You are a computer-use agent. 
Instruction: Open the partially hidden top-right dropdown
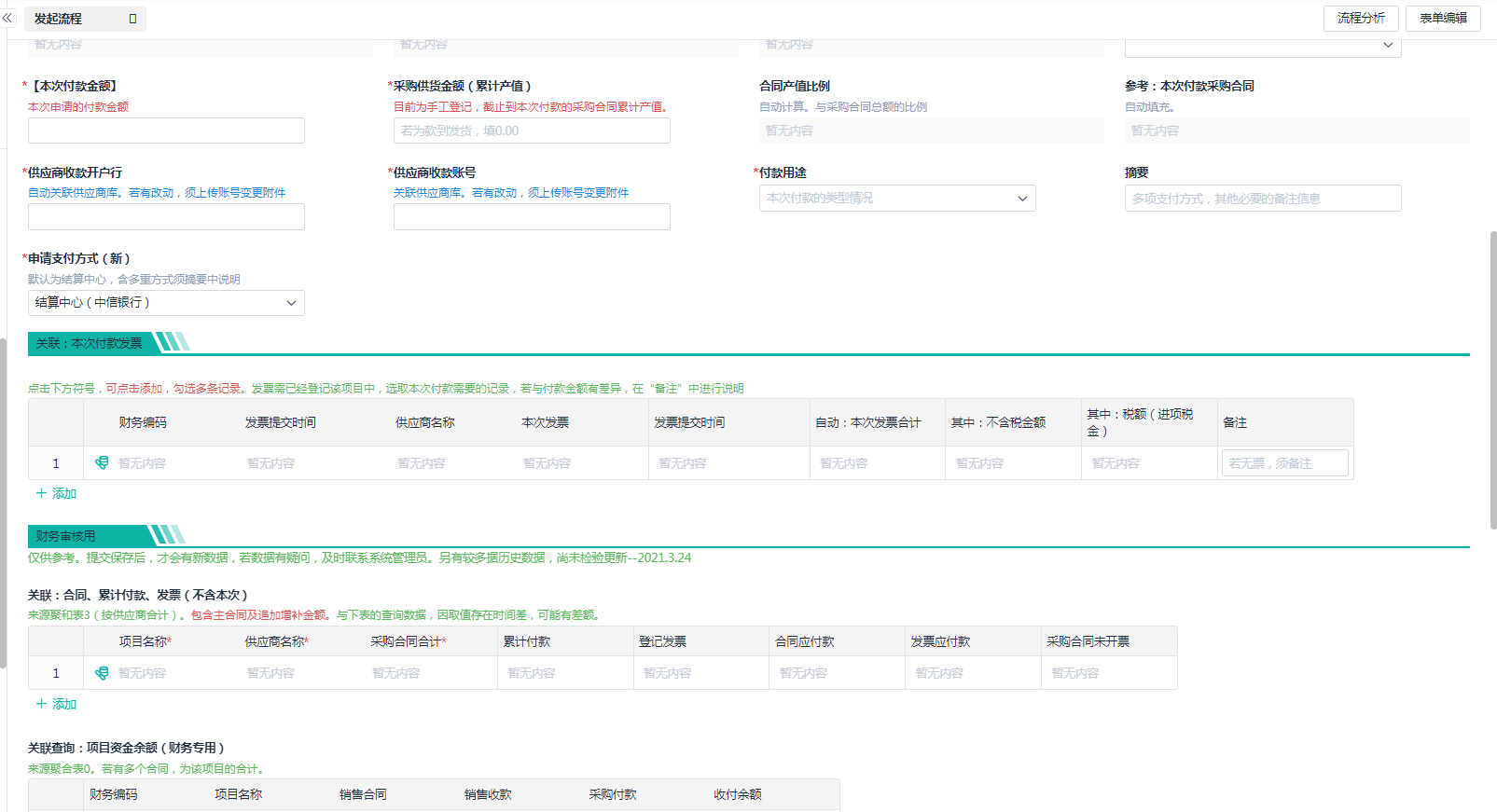pyautogui.click(x=1263, y=46)
